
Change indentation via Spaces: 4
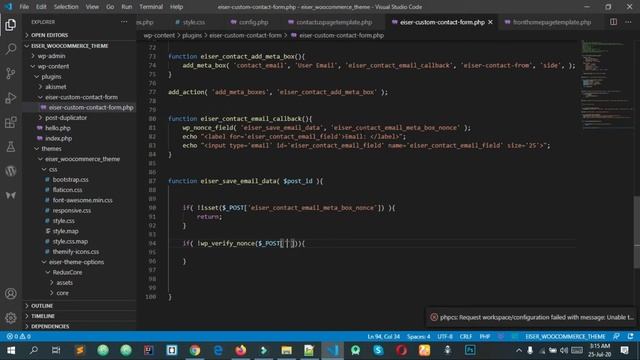tap(418, 336)
